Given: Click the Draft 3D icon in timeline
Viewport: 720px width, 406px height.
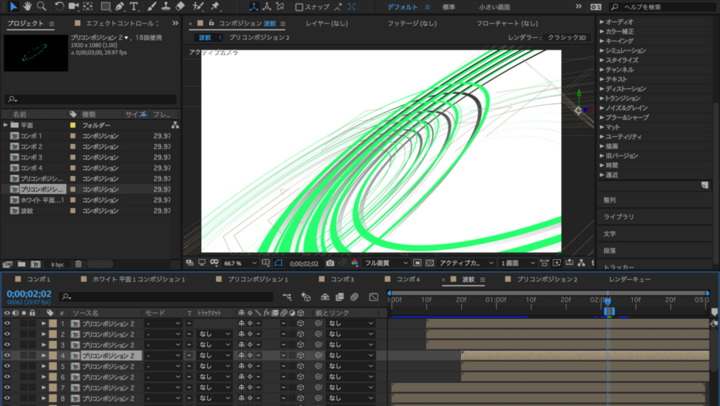Looking at the screenshot, I should 306,297.
